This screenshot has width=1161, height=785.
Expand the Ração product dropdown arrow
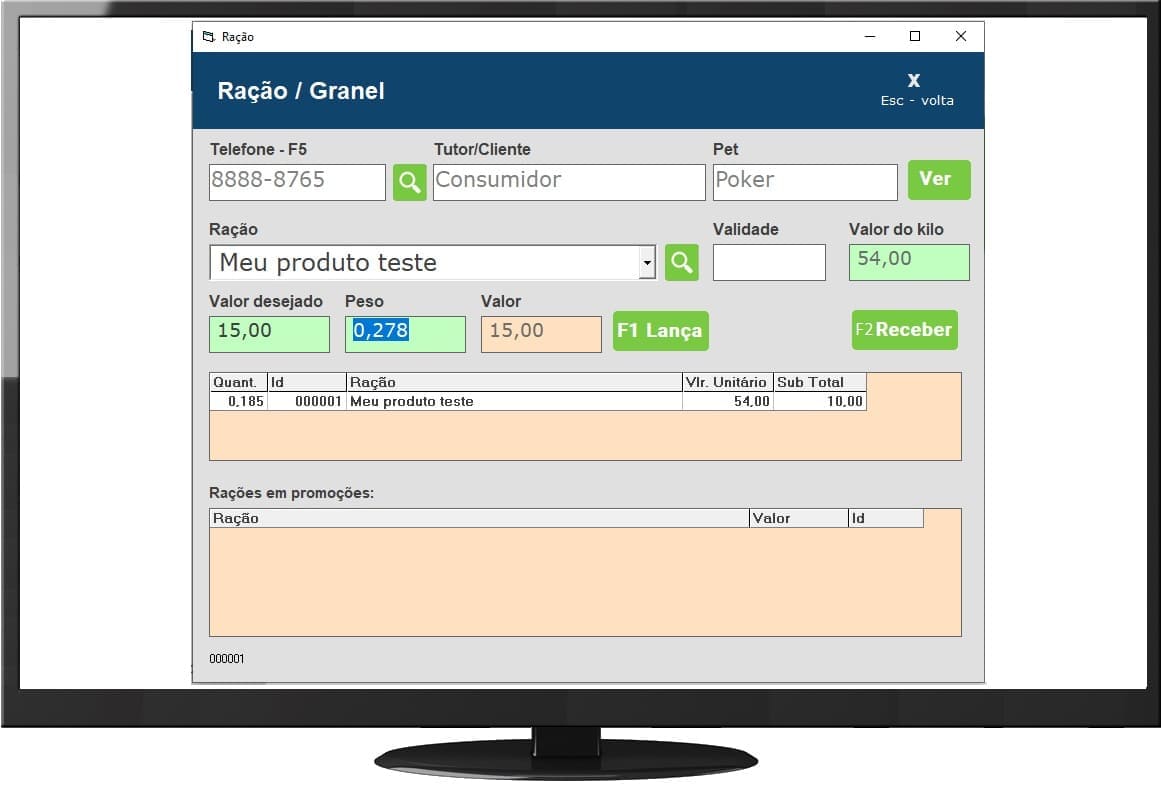click(647, 263)
